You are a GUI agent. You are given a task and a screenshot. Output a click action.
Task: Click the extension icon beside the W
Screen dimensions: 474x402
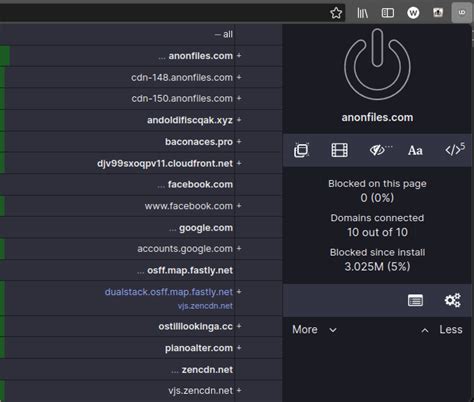(x=438, y=13)
